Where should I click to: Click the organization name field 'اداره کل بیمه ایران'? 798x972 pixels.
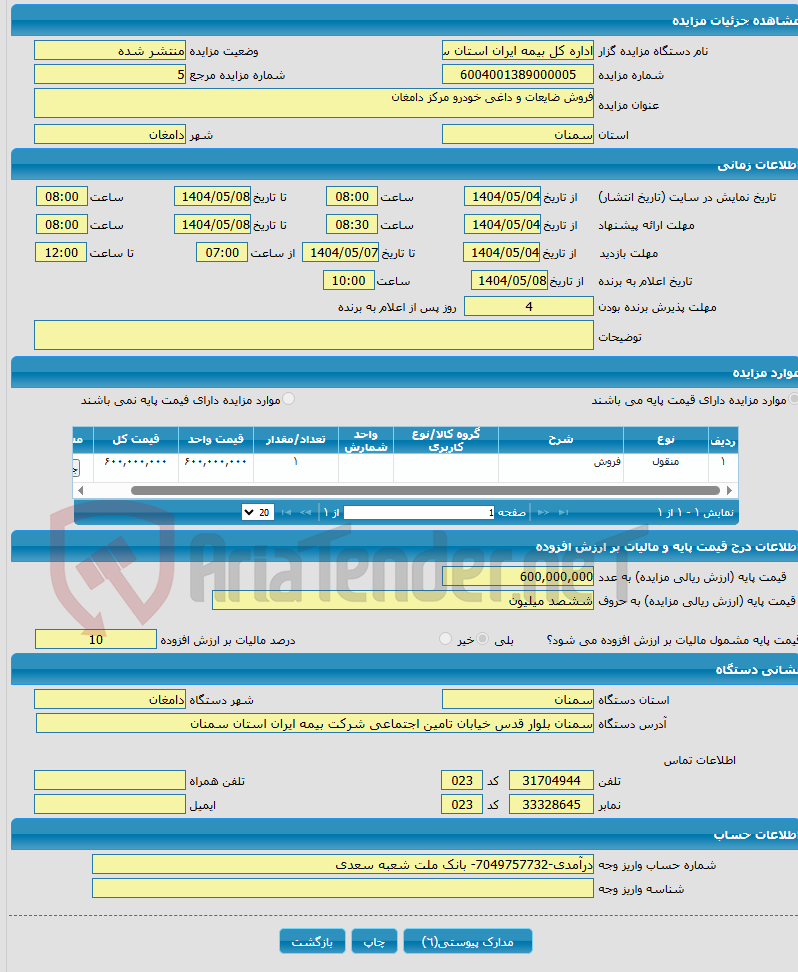[518, 51]
